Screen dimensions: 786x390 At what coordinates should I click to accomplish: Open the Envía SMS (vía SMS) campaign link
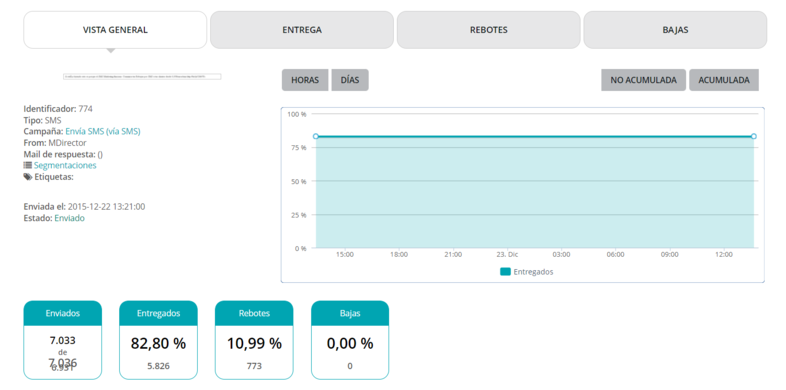103,131
